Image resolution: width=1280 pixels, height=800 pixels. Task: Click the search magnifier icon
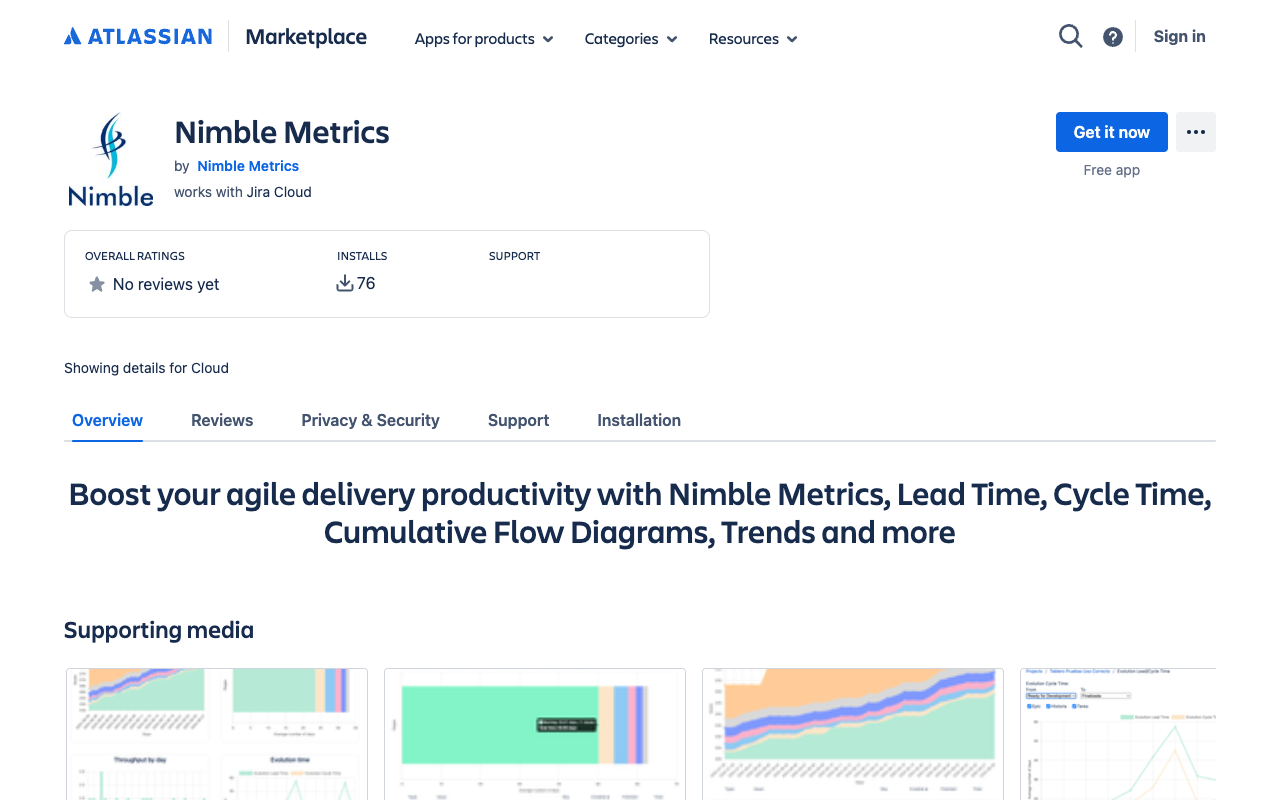tap(1071, 37)
